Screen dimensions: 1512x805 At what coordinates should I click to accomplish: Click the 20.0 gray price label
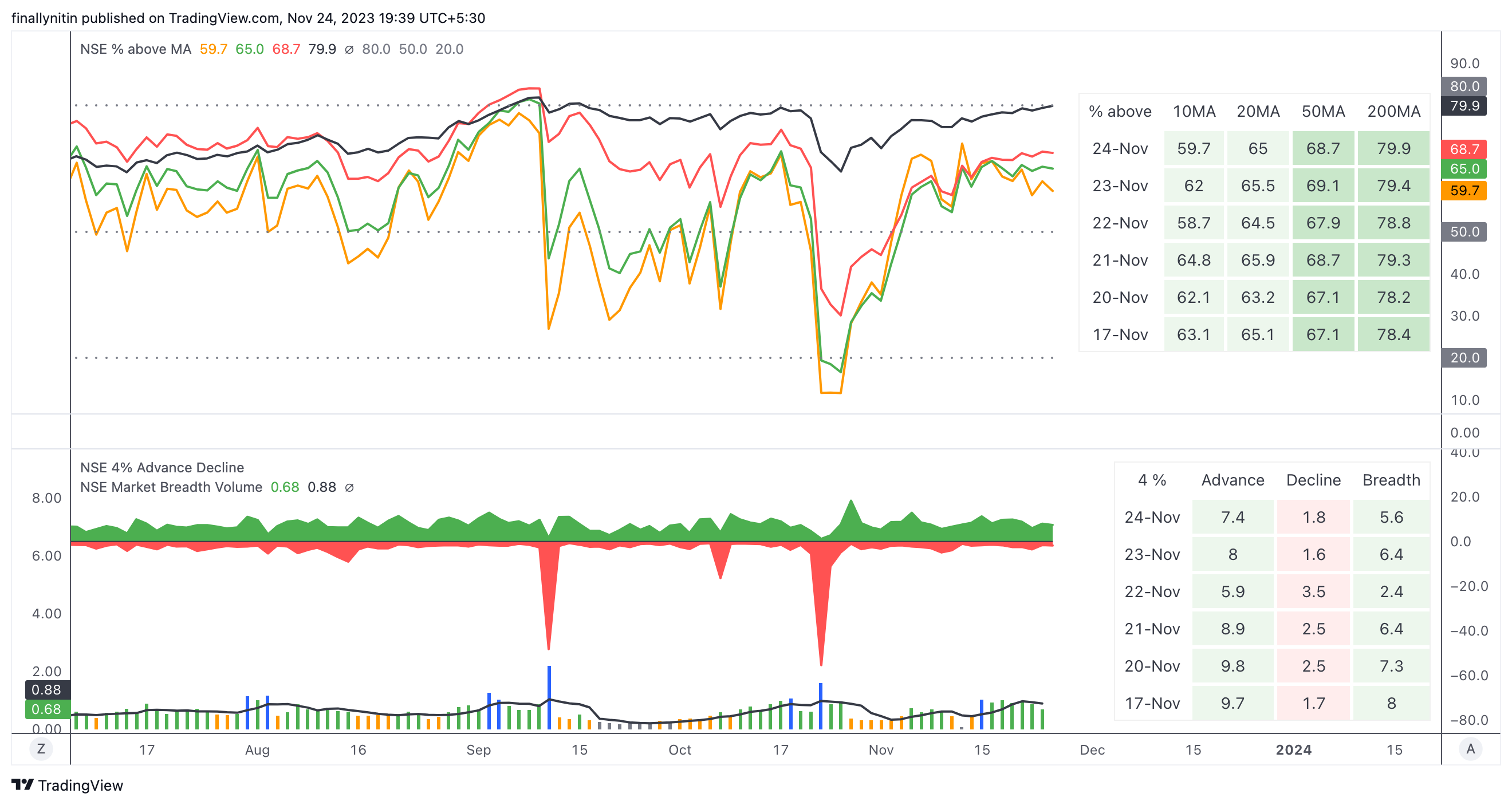tap(1464, 358)
